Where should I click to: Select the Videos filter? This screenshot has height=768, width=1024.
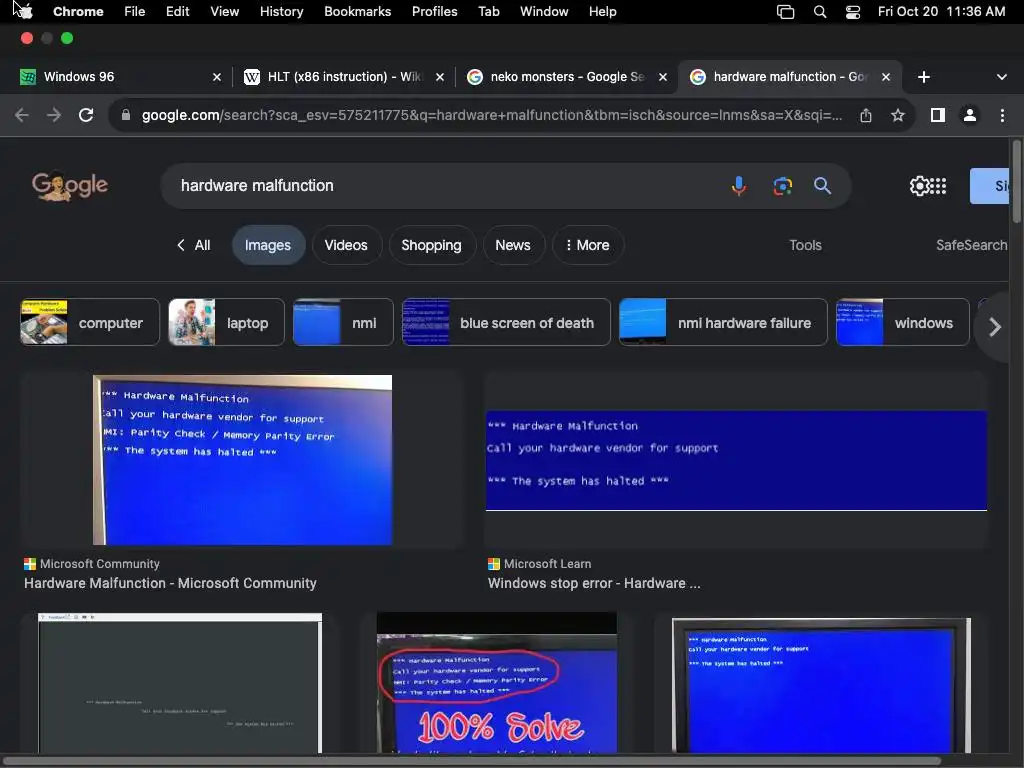(x=346, y=246)
